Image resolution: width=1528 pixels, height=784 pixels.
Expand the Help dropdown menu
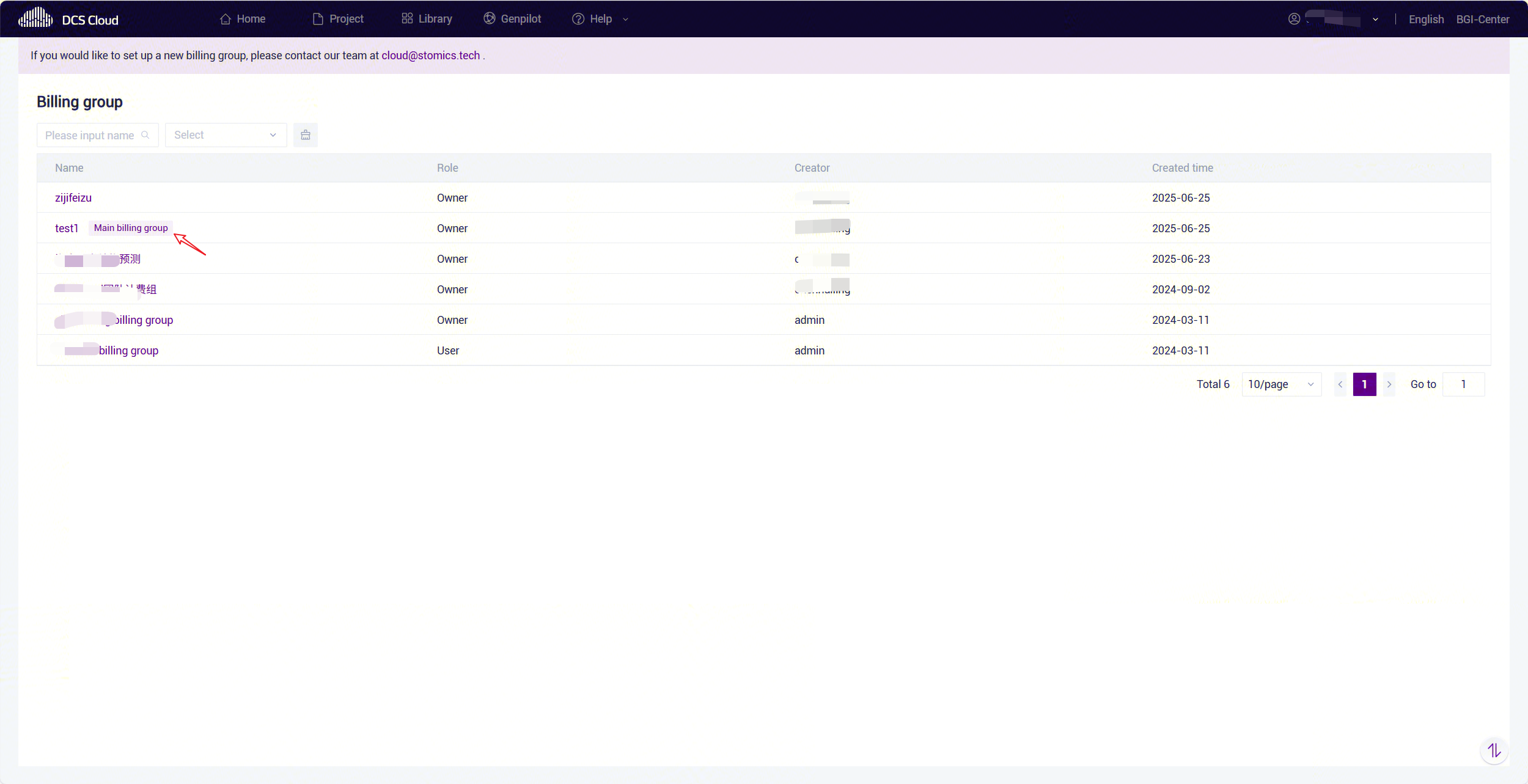click(x=600, y=19)
